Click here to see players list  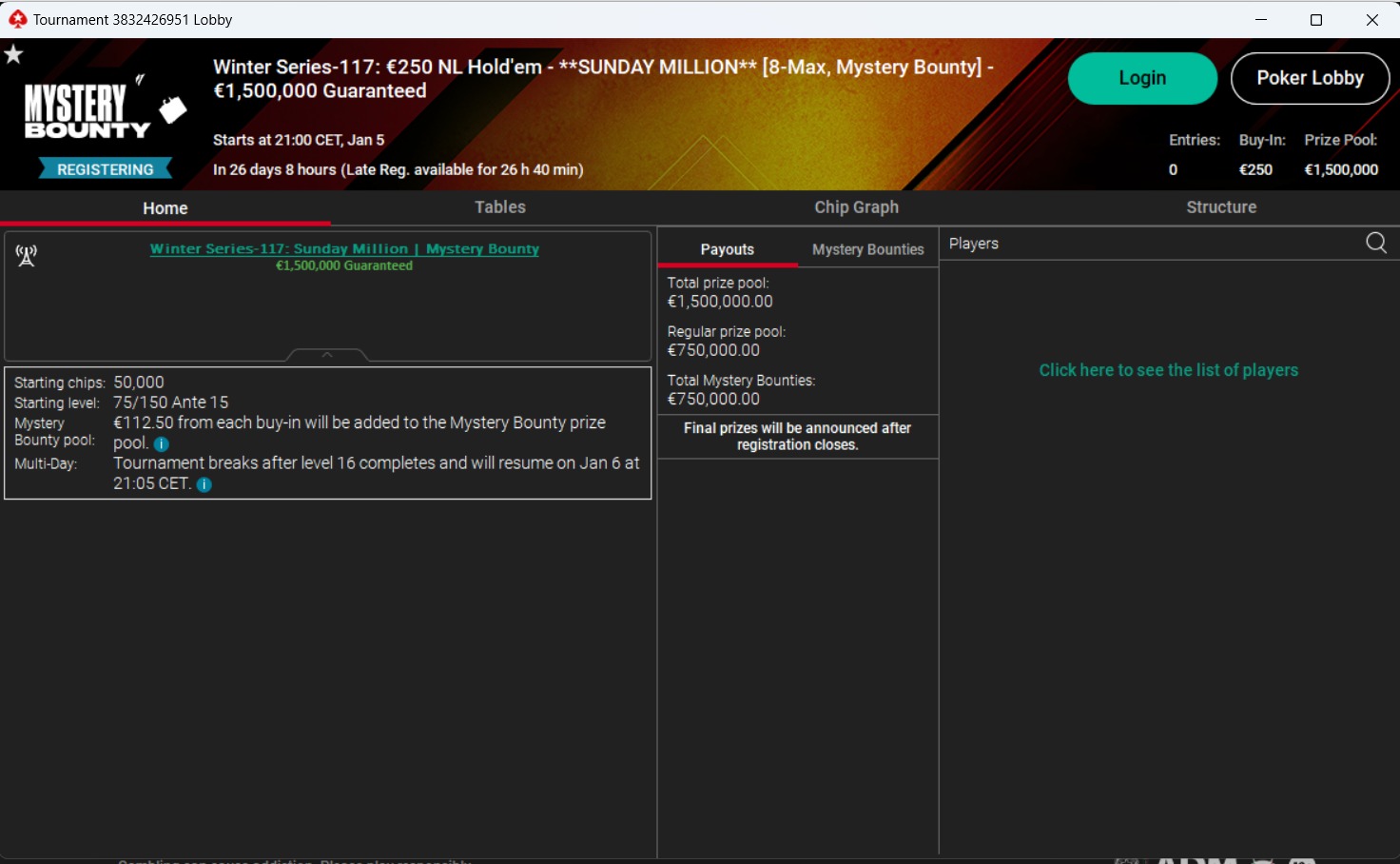coord(1168,370)
